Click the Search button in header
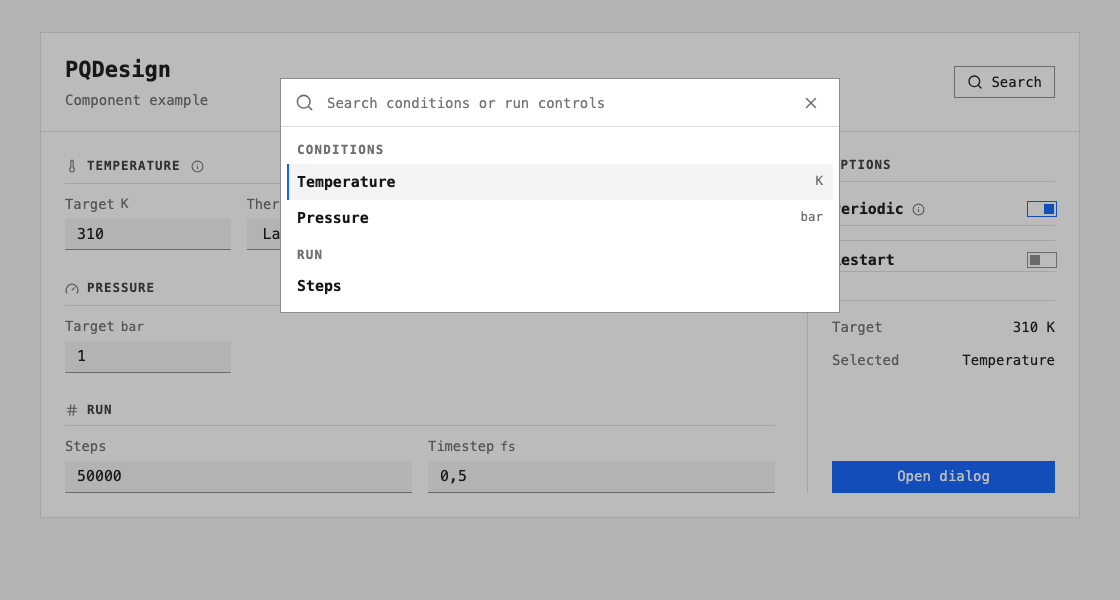This screenshot has height=600, width=1120. tap(1004, 82)
